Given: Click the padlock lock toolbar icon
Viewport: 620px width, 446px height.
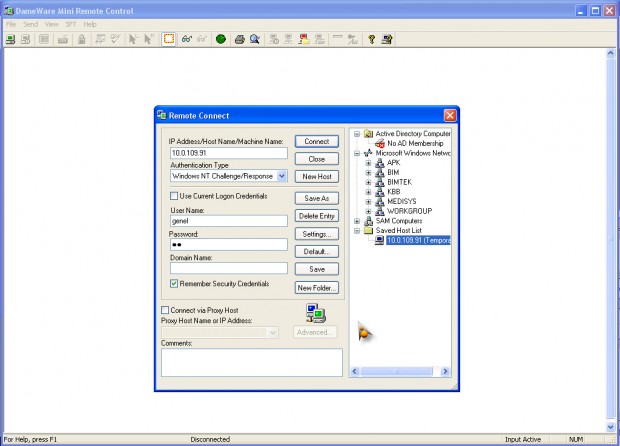Looking at the screenshot, I should click(x=81, y=39).
